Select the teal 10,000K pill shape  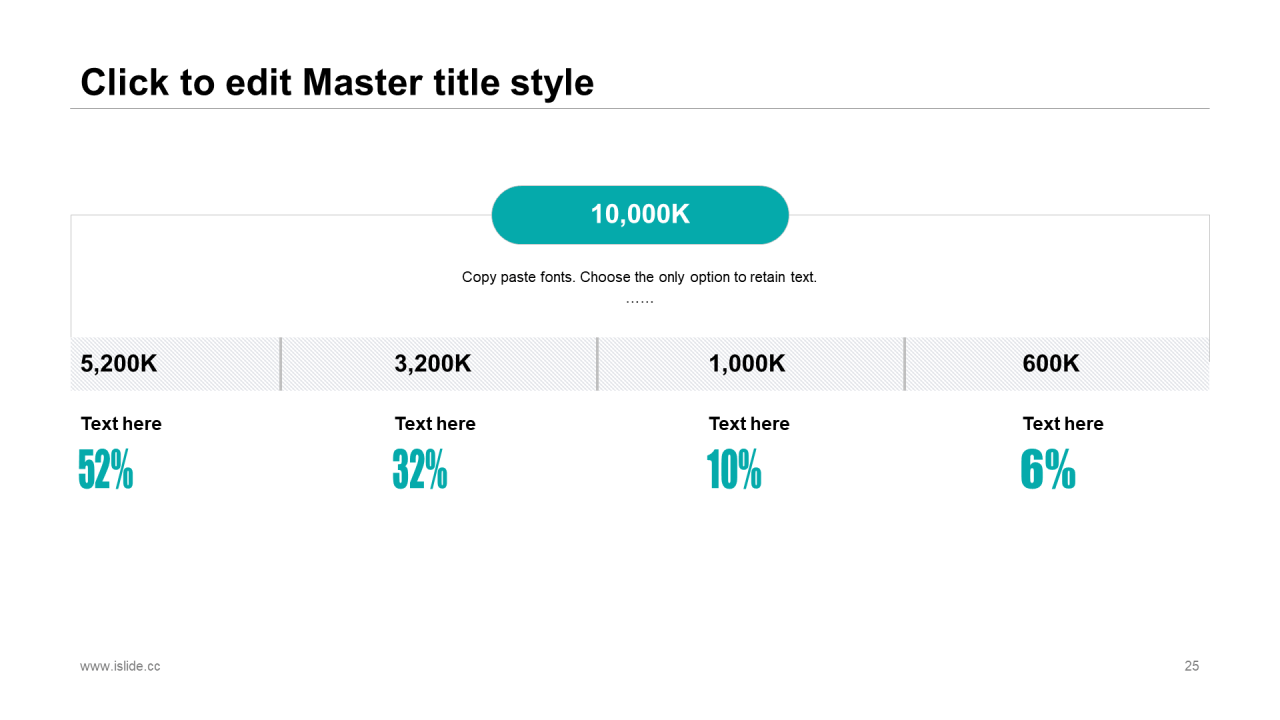pos(640,215)
